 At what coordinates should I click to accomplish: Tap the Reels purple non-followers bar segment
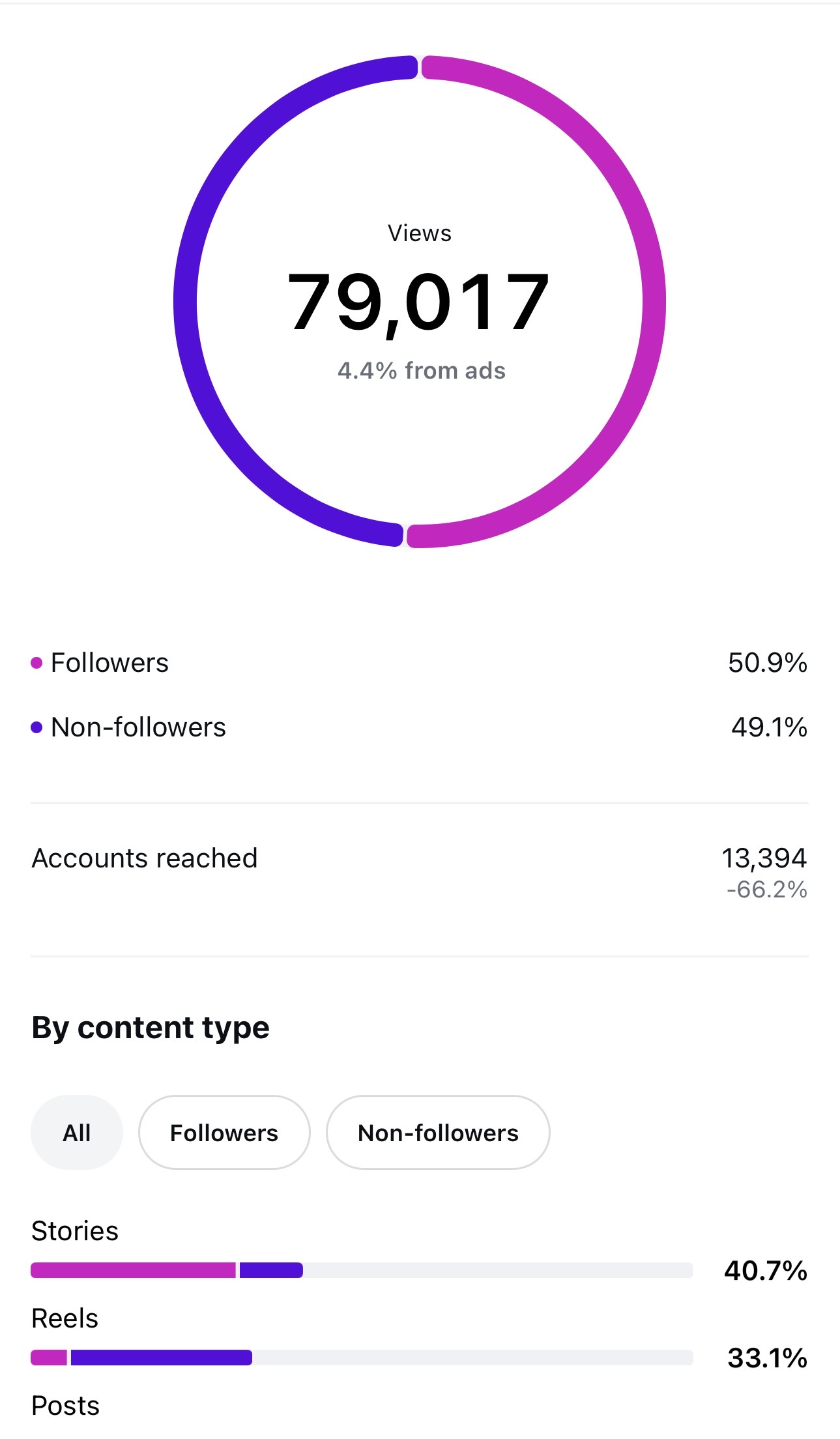[x=162, y=1358]
